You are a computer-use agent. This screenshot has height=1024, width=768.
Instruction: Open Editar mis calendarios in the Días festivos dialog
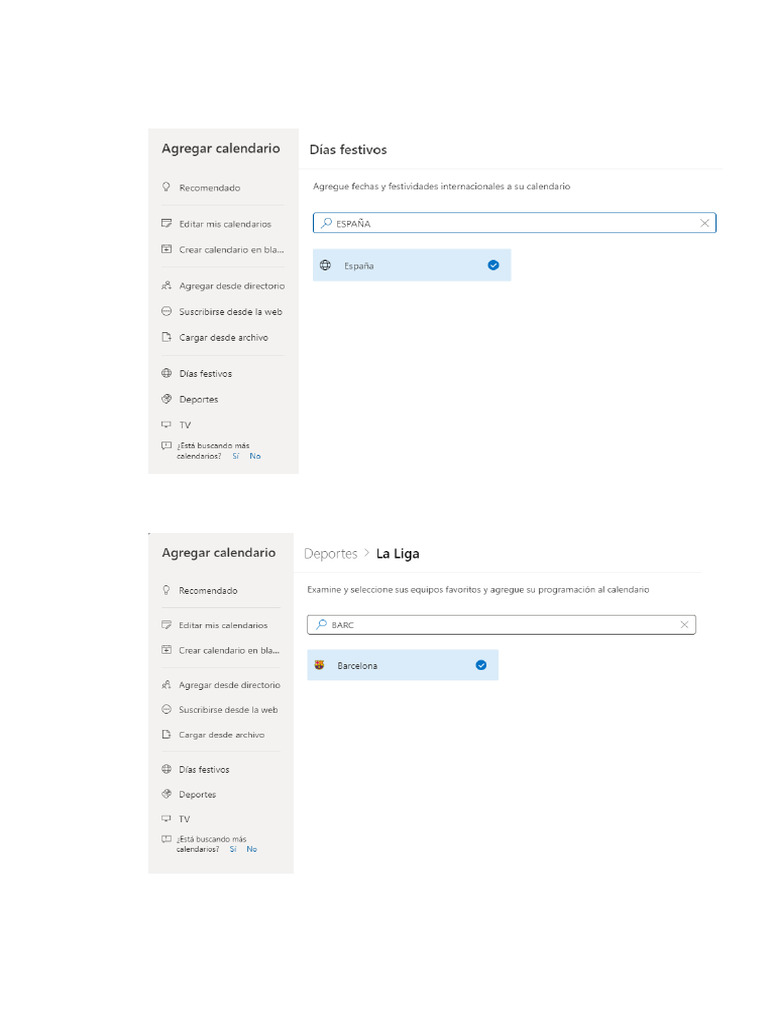click(224, 224)
